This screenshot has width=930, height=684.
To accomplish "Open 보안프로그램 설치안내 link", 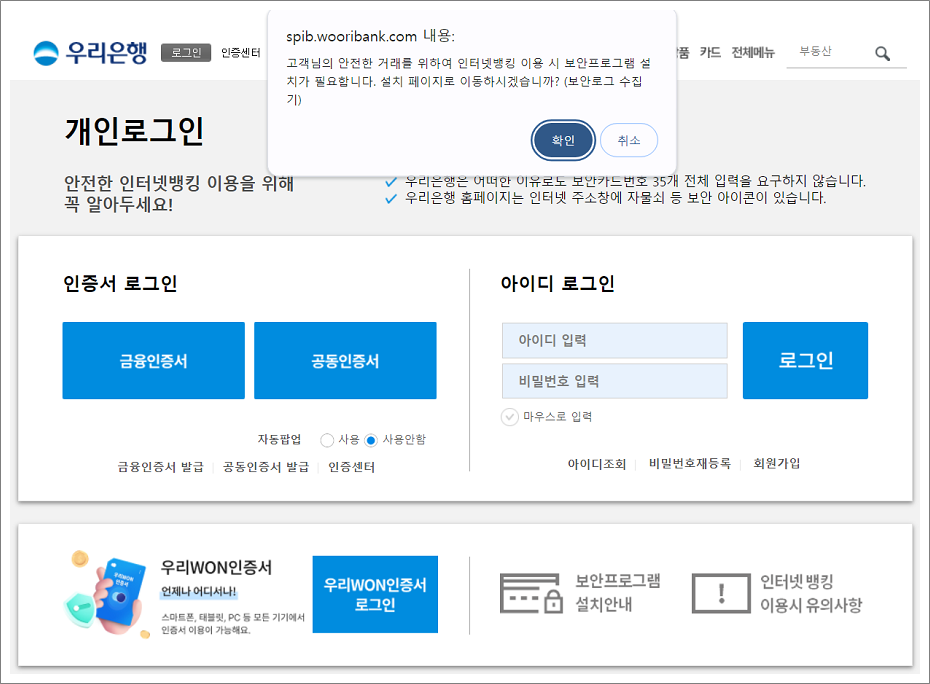I will coord(617,593).
